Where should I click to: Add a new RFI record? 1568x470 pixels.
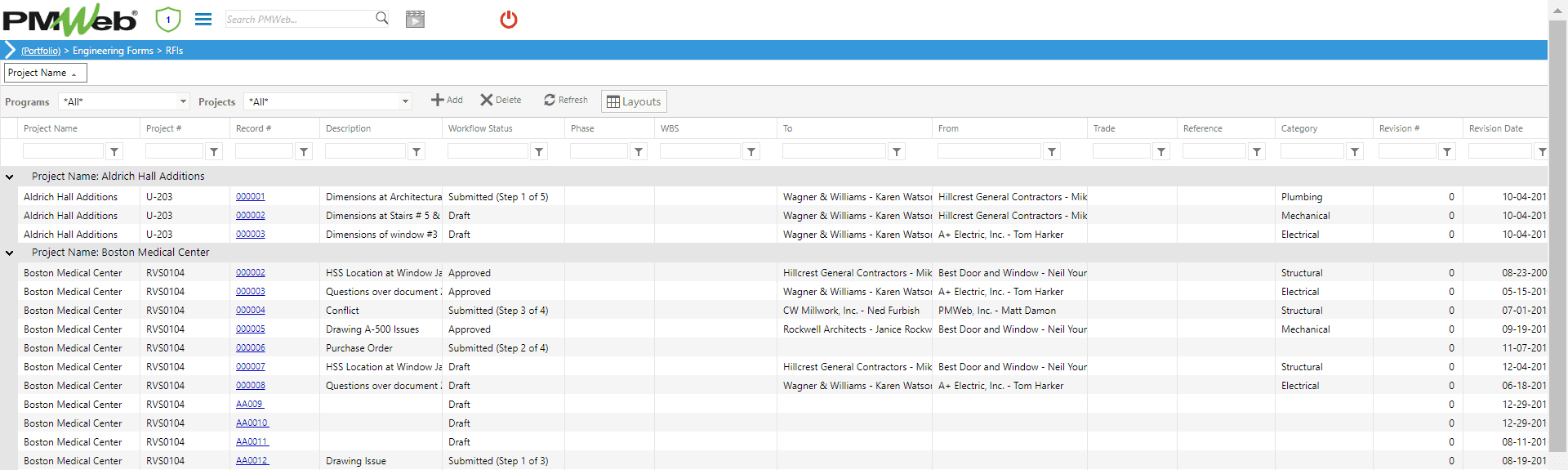tap(447, 100)
